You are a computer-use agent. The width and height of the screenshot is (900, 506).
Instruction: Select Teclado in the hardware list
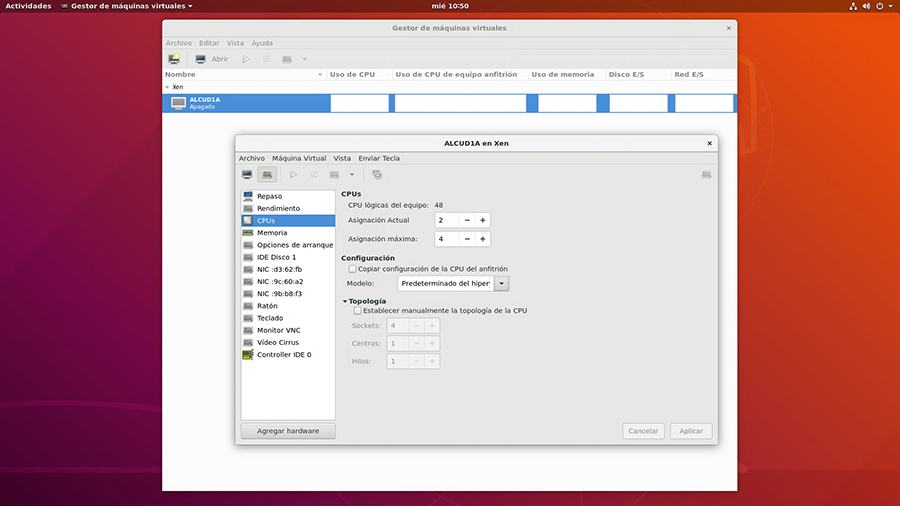tap(288, 318)
